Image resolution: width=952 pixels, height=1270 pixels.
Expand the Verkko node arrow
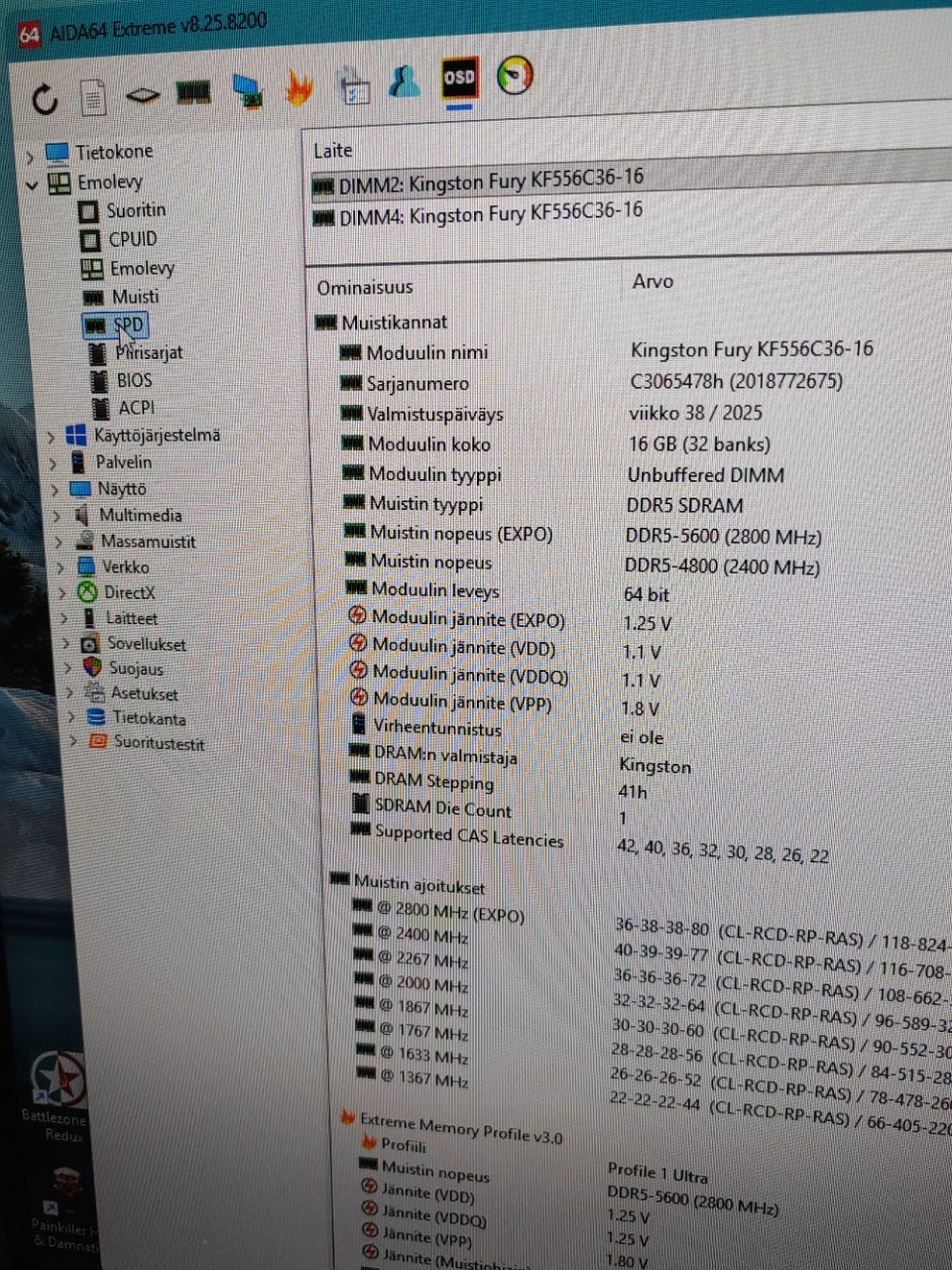point(61,568)
